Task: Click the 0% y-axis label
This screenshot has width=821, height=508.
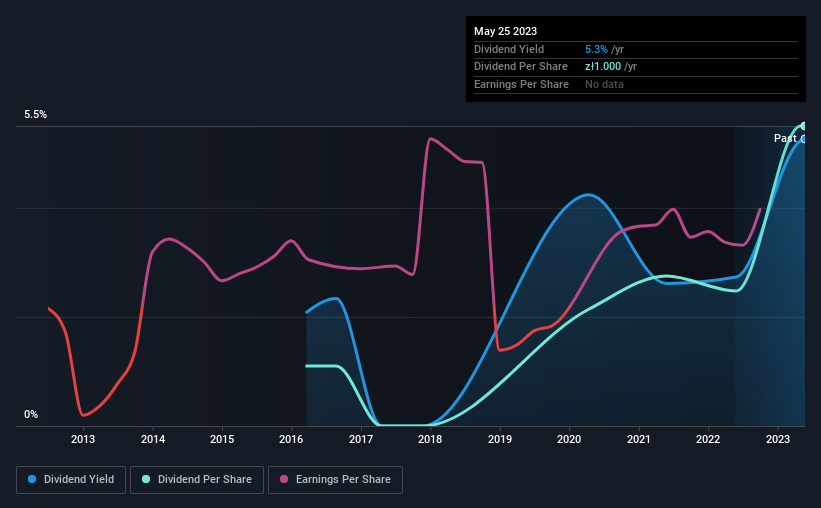Action: coord(31,414)
